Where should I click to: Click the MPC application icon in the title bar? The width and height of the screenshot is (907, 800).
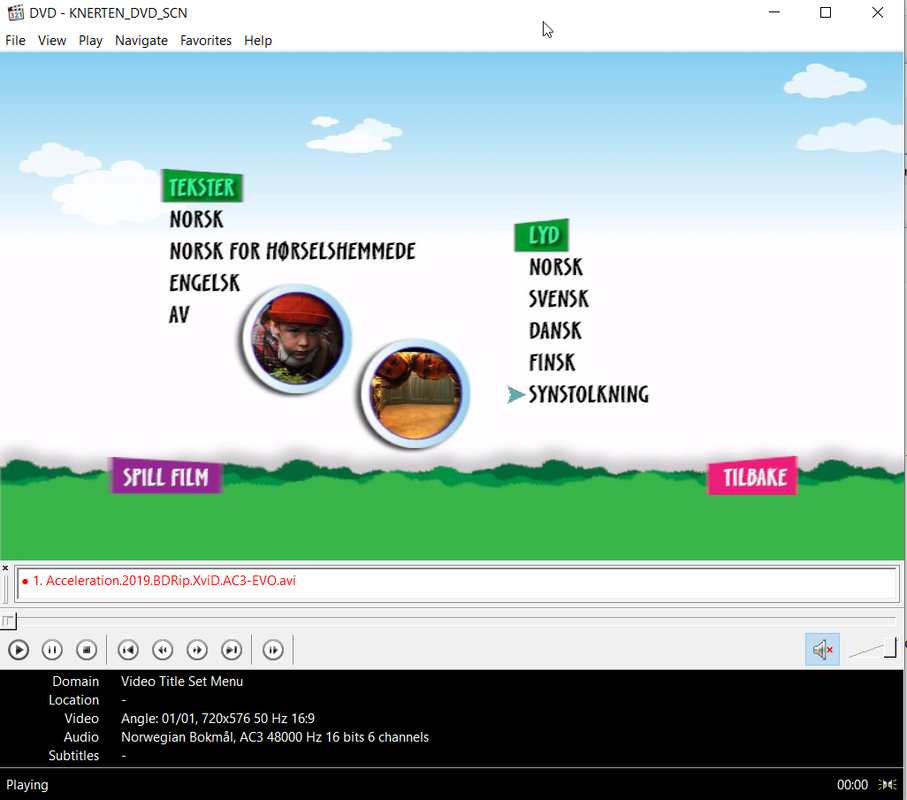coord(16,13)
